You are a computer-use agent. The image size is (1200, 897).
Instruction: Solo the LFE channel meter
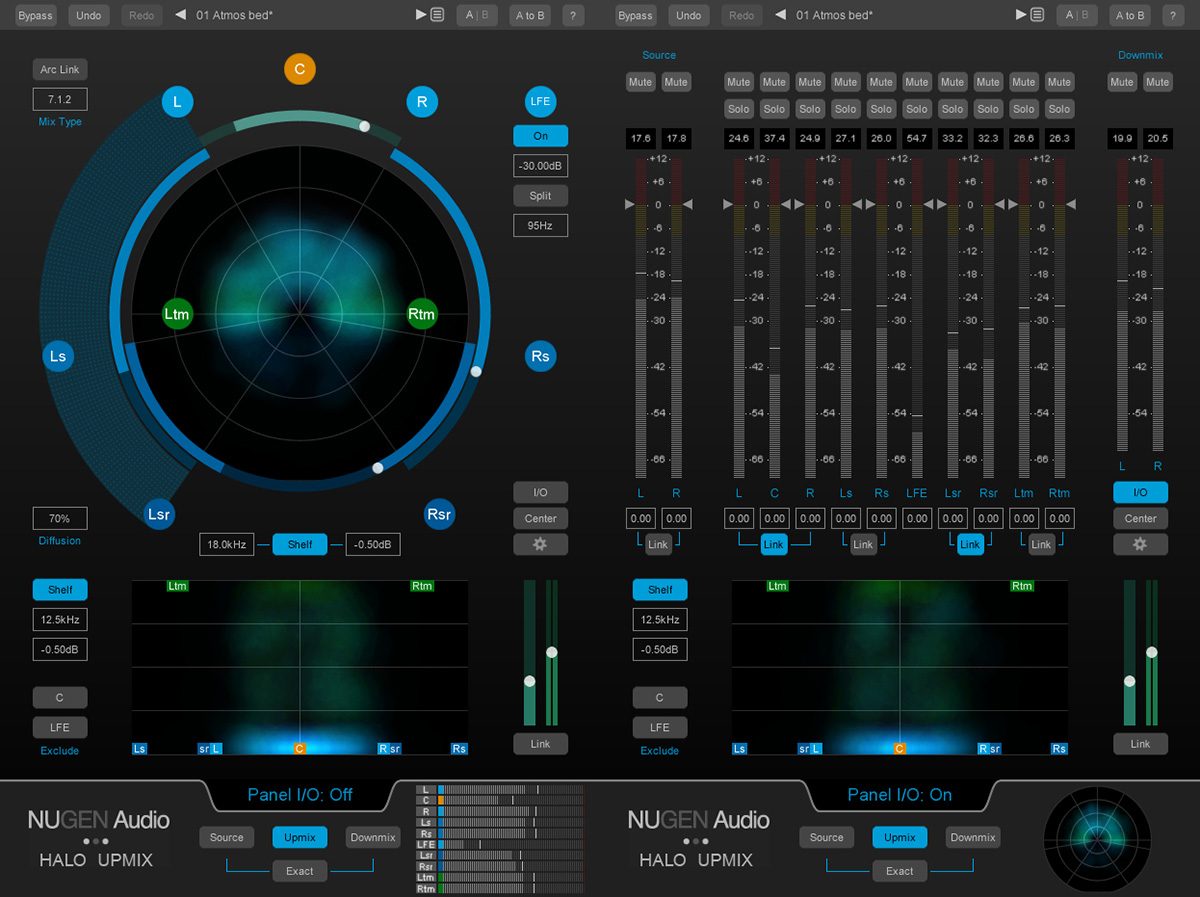(x=917, y=109)
